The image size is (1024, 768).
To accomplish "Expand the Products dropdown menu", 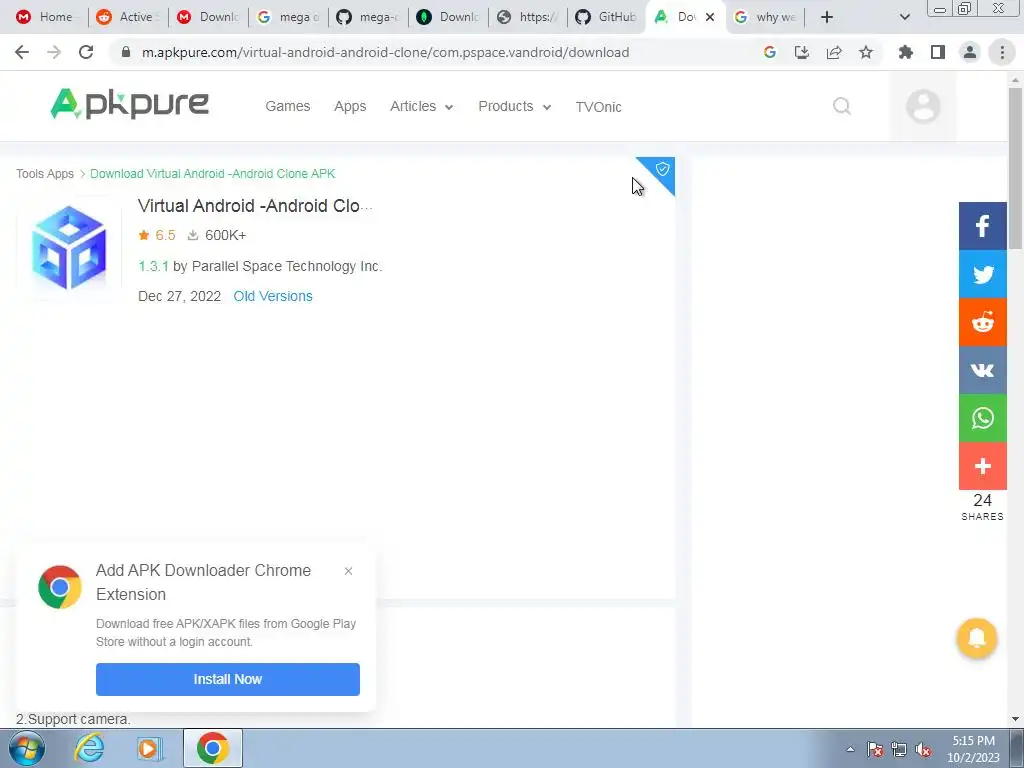I will pyautogui.click(x=515, y=106).
